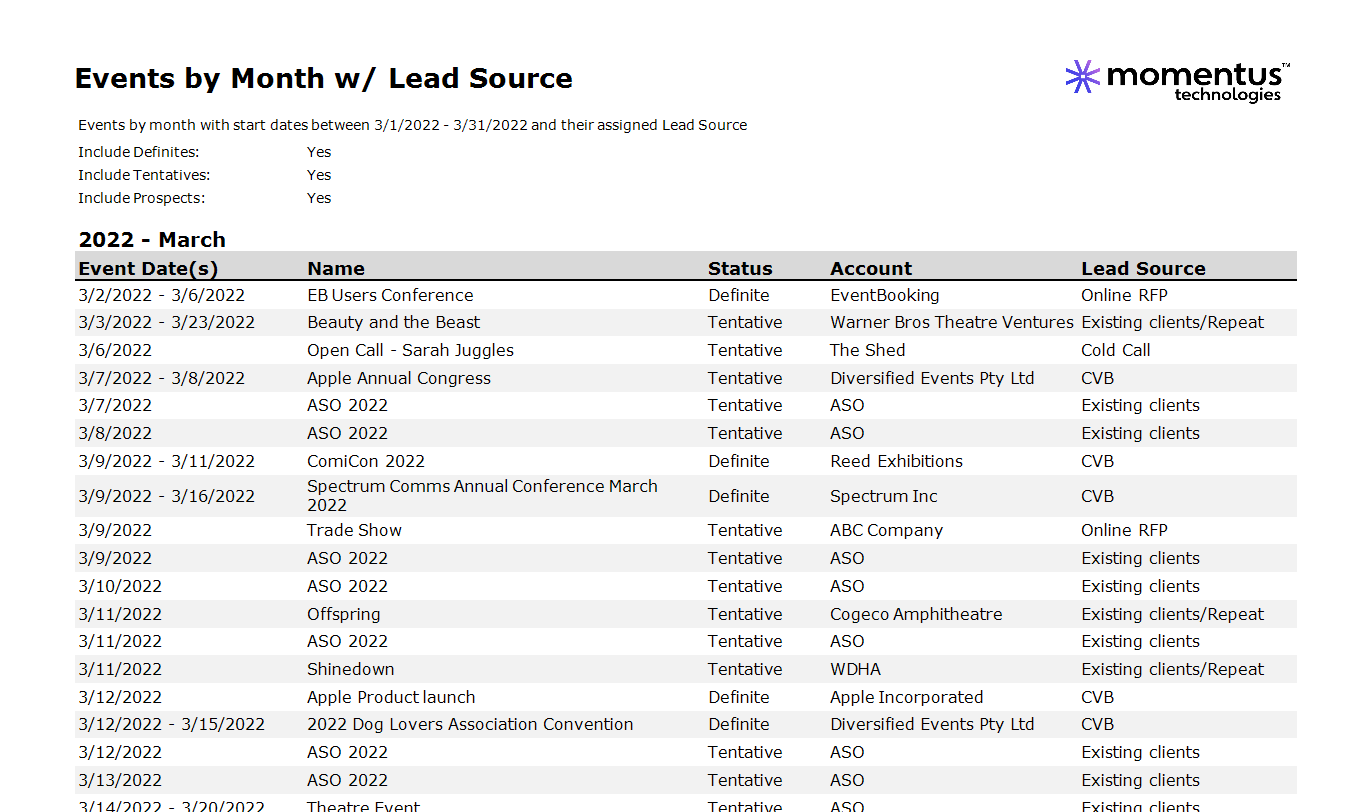Select 'EB Users Conference' event name
Viewport: 1370px width, 812px height.
point(390,295)
